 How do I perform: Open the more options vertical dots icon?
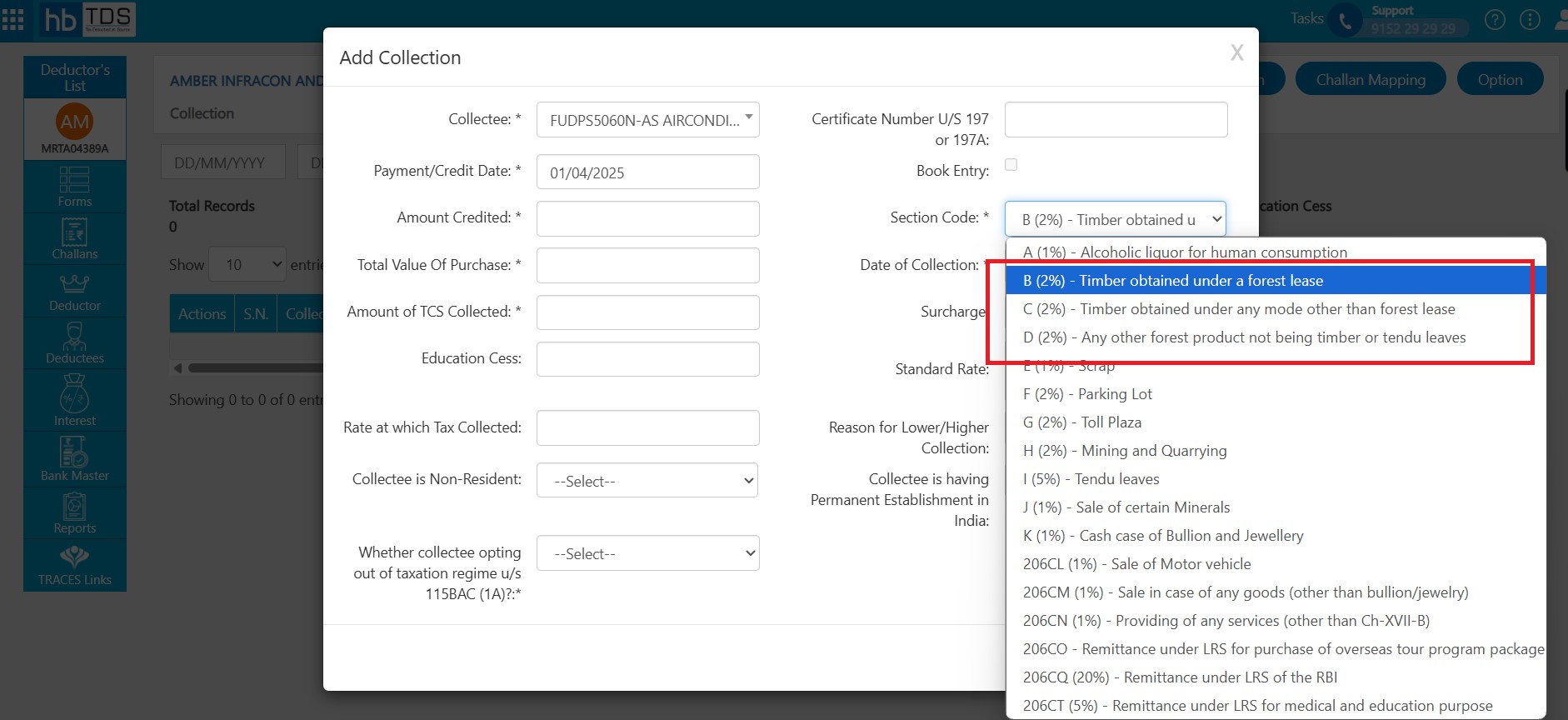point(1530,20)
